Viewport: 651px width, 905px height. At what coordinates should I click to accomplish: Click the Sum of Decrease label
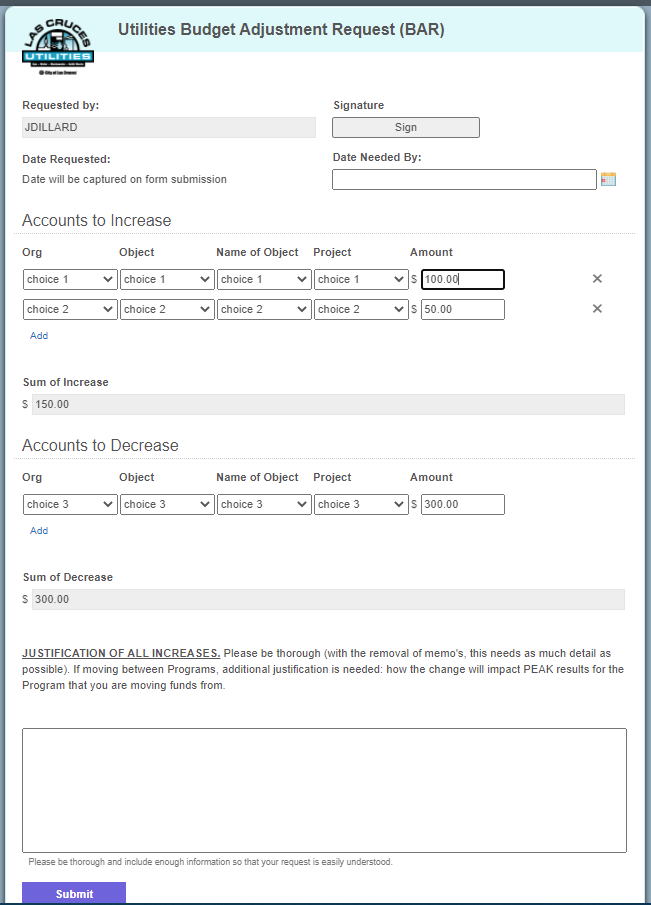68,577
